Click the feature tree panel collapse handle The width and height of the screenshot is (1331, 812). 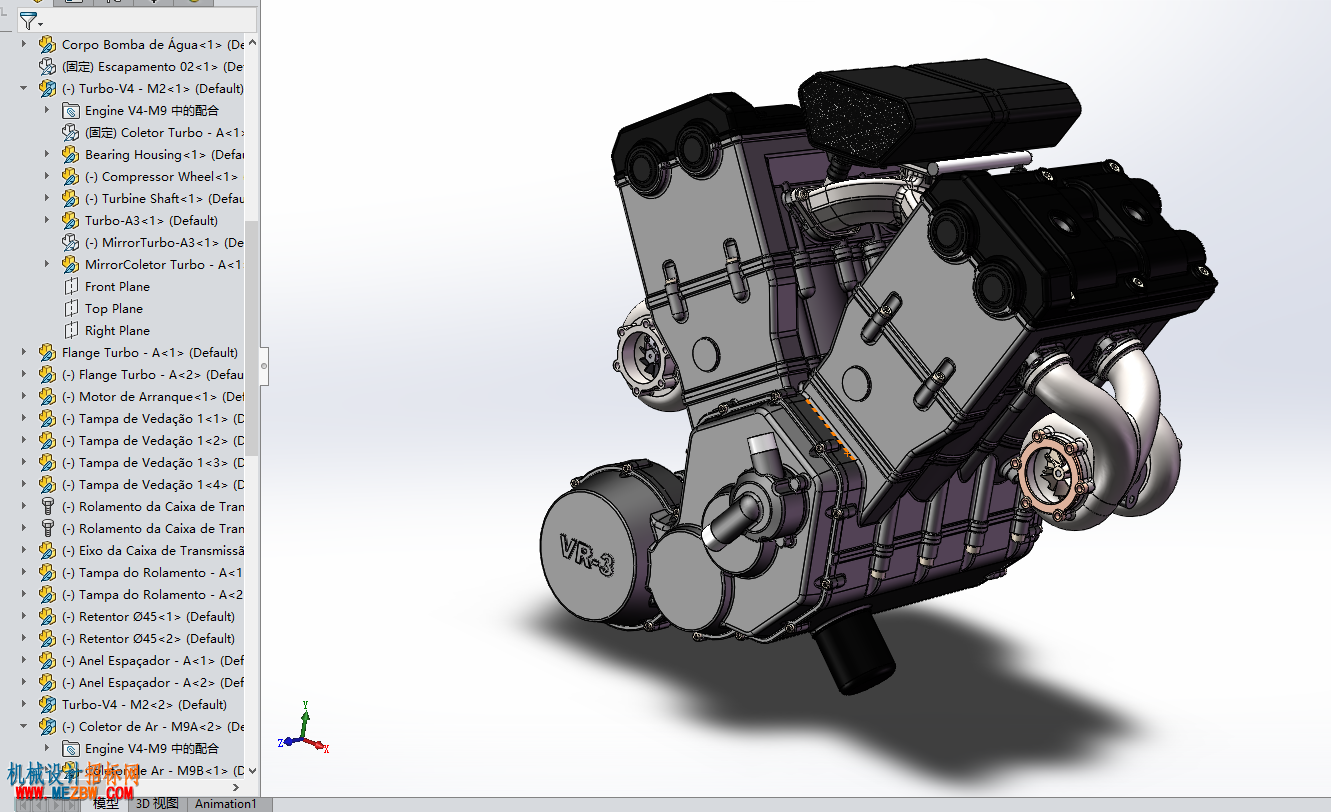coord(264,366)
